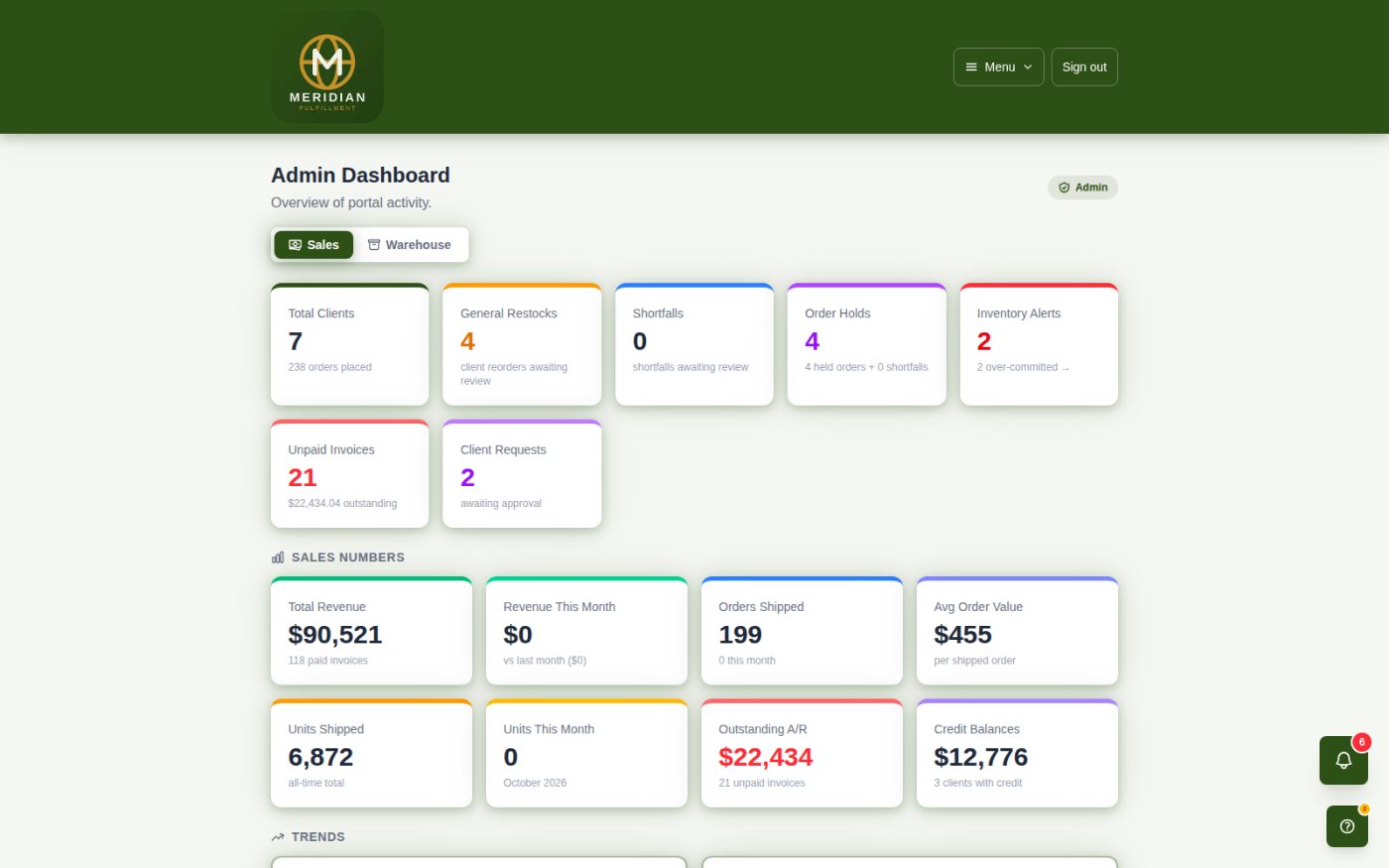
Task: Click the Credit Balances $12,776 amount
Action: pos(981,757)
